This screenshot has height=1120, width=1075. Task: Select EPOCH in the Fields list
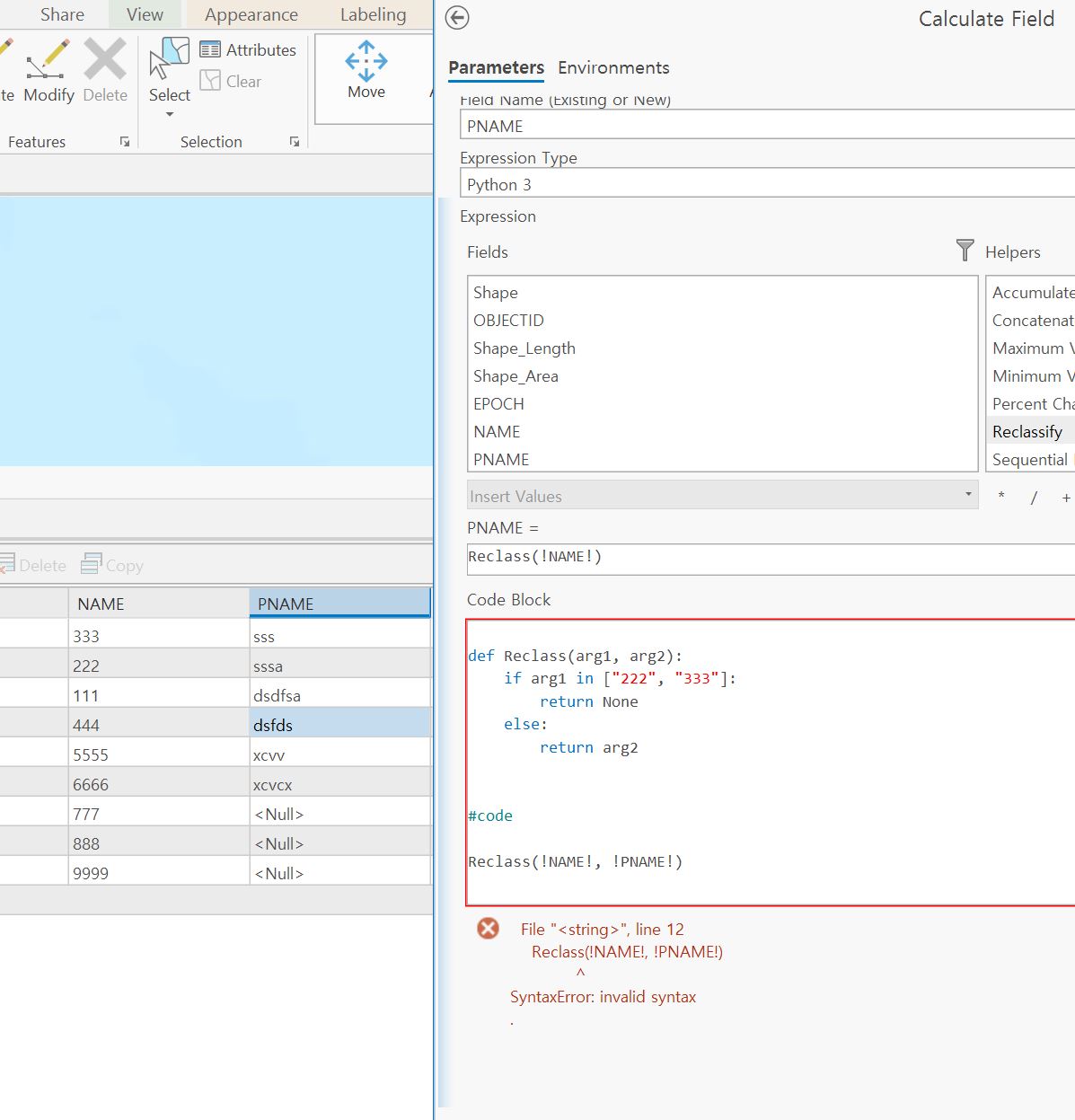pyautogui.click(x=722, y=404)
